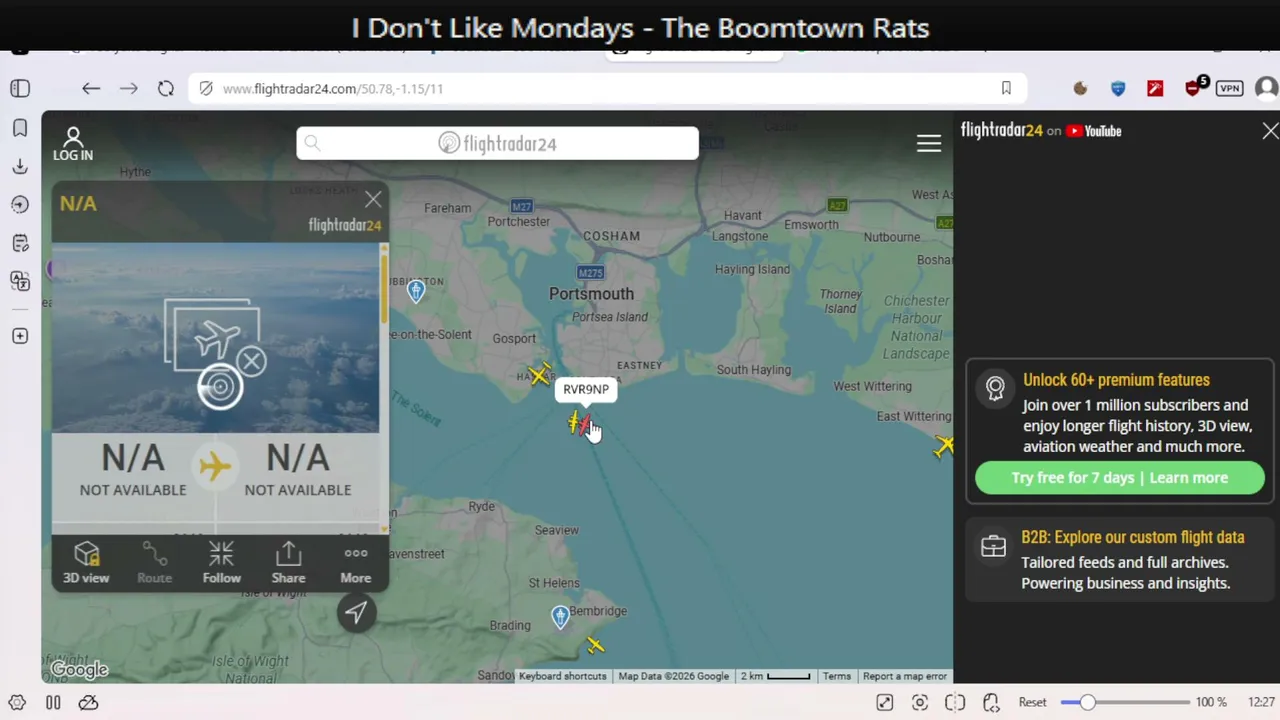Click the LOG IN user icon
1280x720 pixels.
click(73, 144)
